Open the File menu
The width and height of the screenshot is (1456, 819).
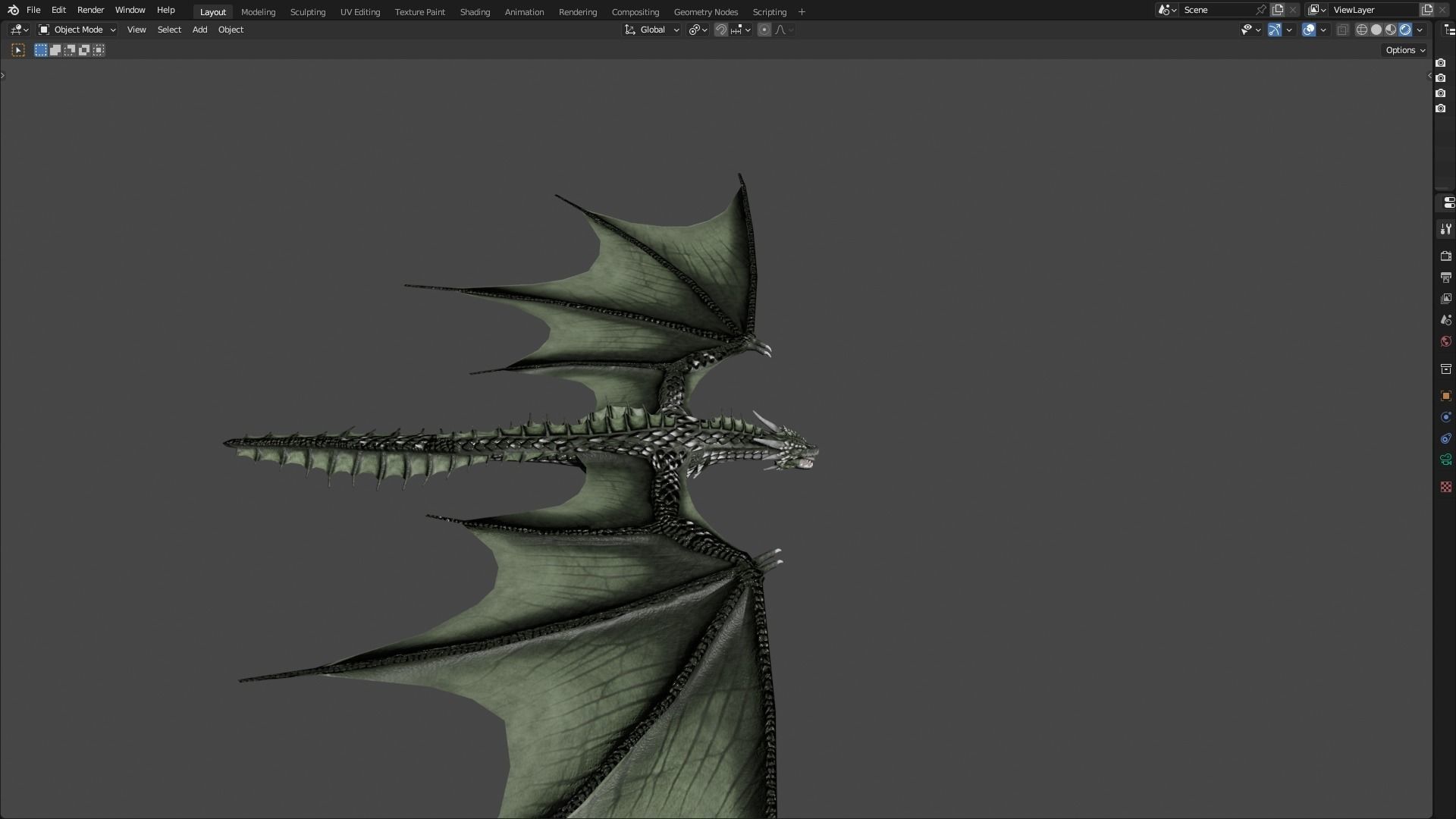[33, 10]
